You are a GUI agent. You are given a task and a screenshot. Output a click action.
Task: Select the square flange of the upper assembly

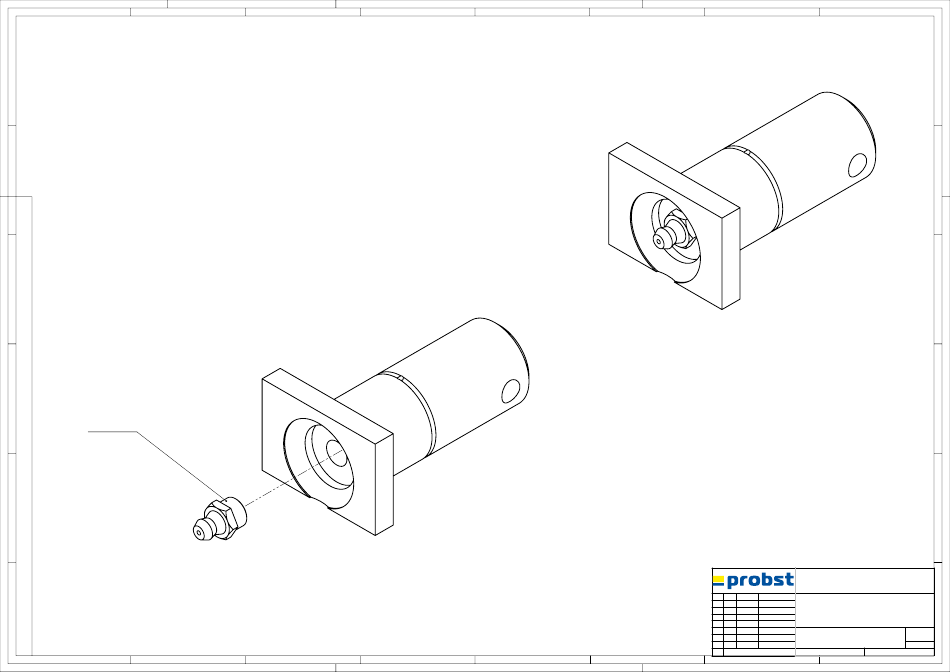[674, 226]
